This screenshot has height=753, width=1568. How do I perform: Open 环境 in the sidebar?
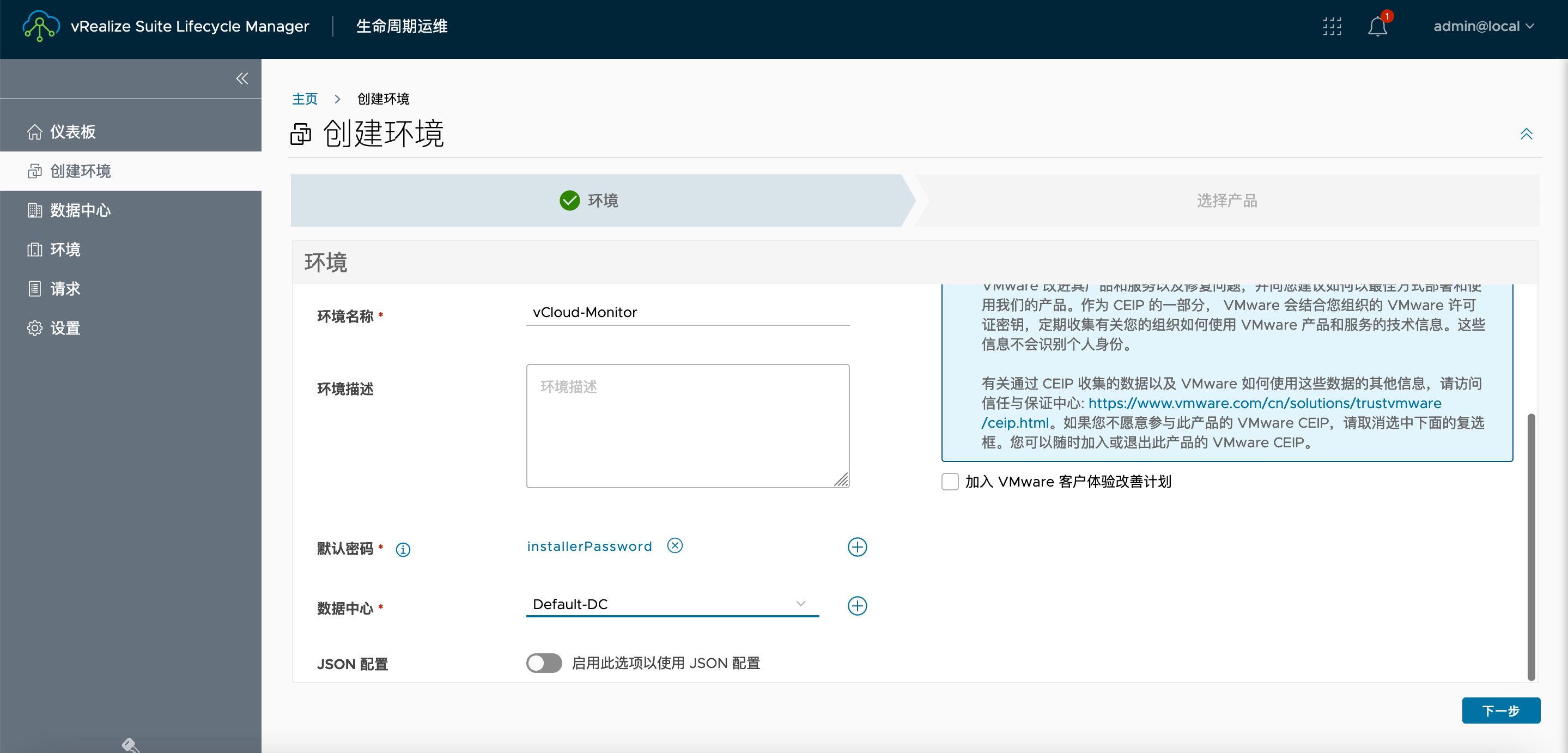click(131, 250)
